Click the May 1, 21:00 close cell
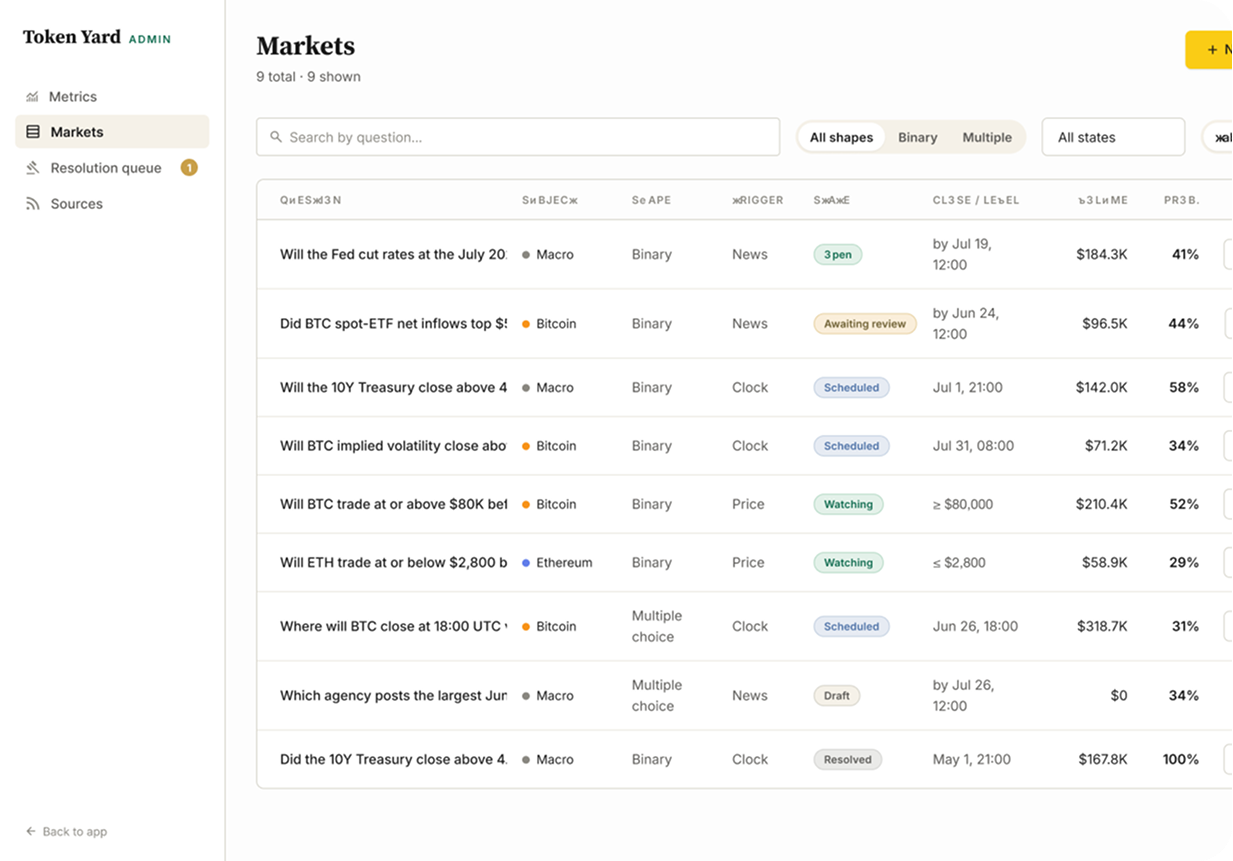Viewport: 1233px width, 861px height. coord(972,760)
